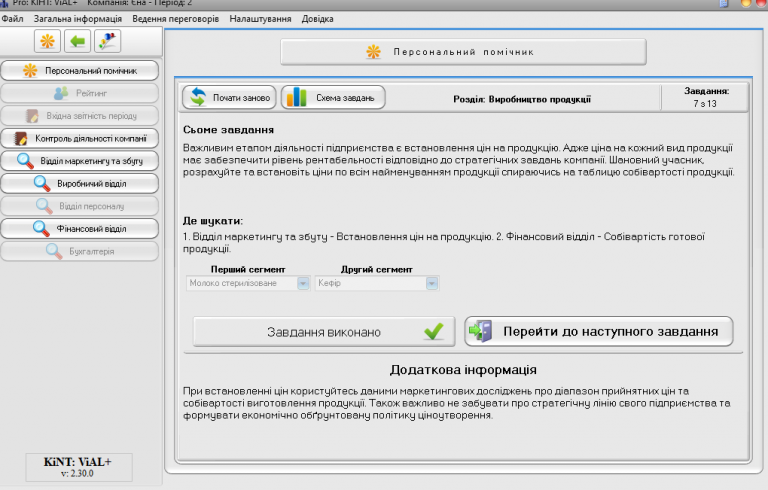Click the Завдання виконано button

pos(324,332)
